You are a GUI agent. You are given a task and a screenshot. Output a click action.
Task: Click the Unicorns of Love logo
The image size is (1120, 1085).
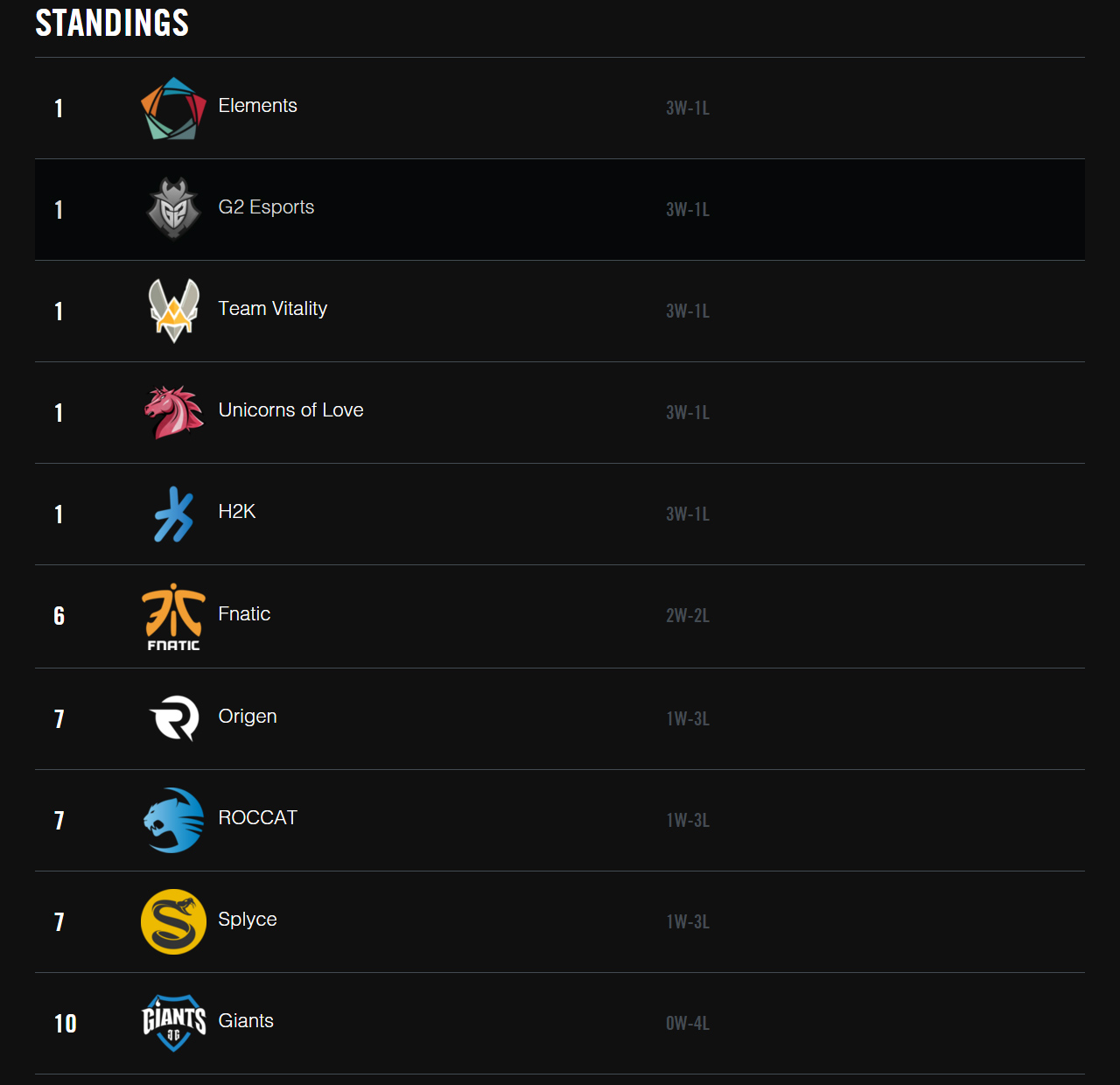tap(174, 412)
